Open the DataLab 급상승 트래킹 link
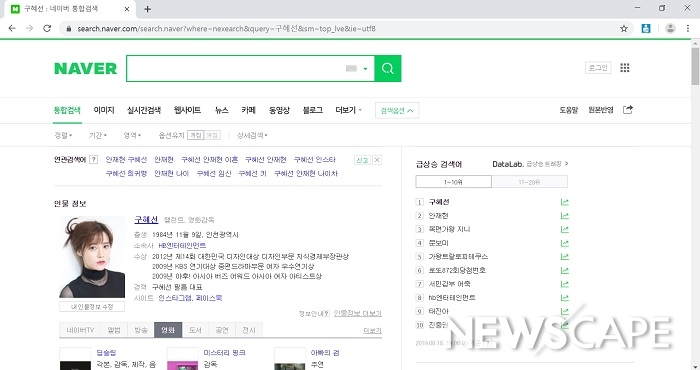 tap(530, 164)
